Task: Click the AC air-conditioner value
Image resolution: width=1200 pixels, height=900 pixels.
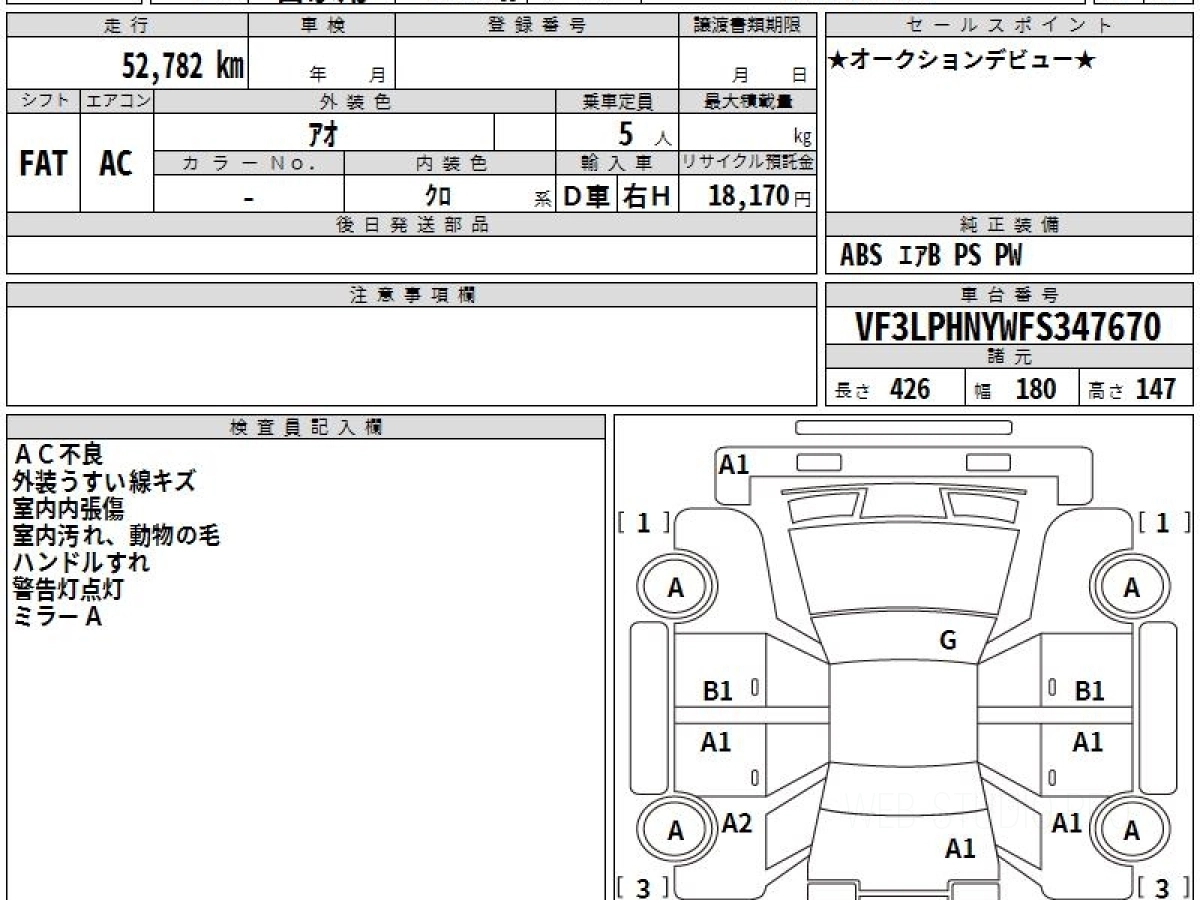Action: 116,163
